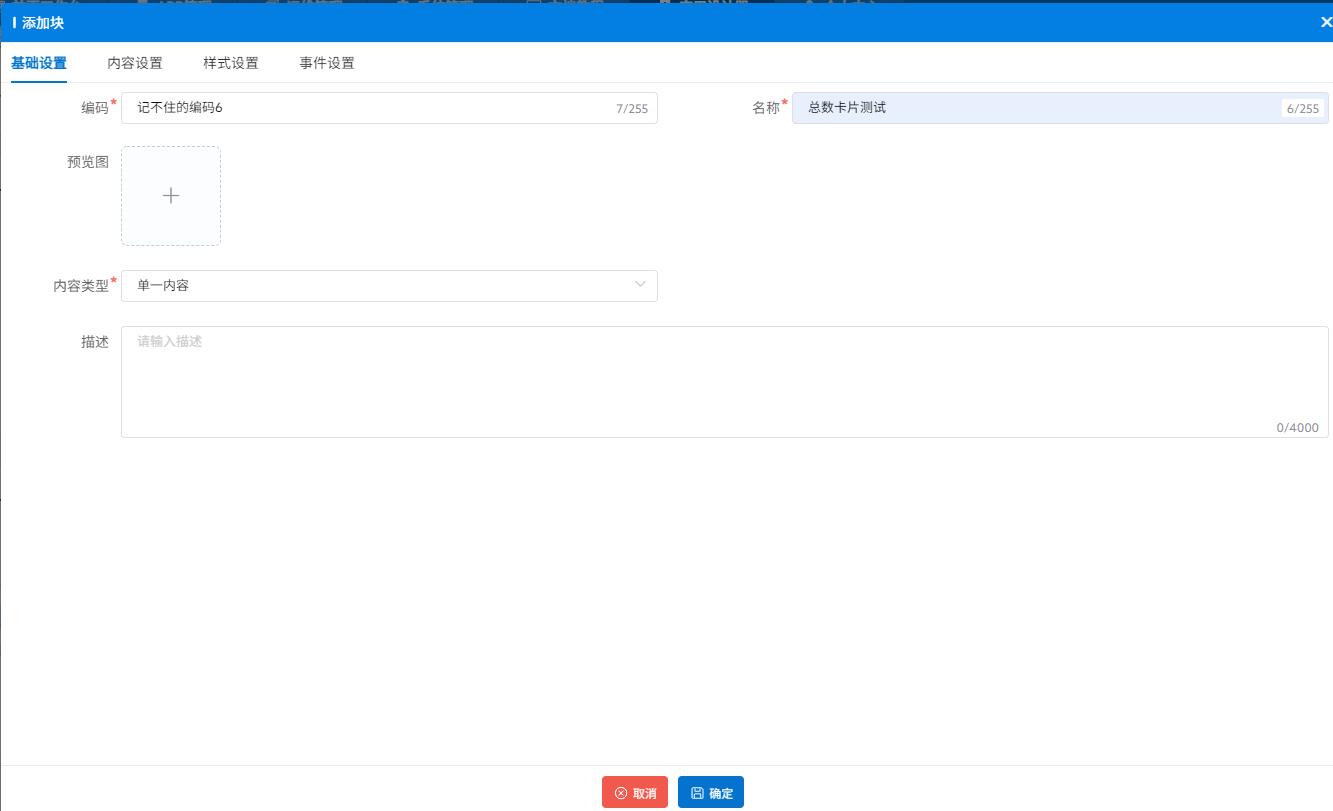Open the 内容设置 tab

[135, 63]
